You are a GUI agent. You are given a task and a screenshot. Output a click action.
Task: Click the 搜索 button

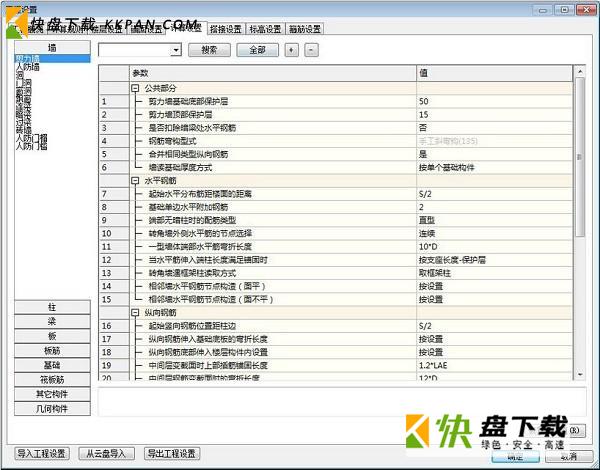click(x=209, y=50)
